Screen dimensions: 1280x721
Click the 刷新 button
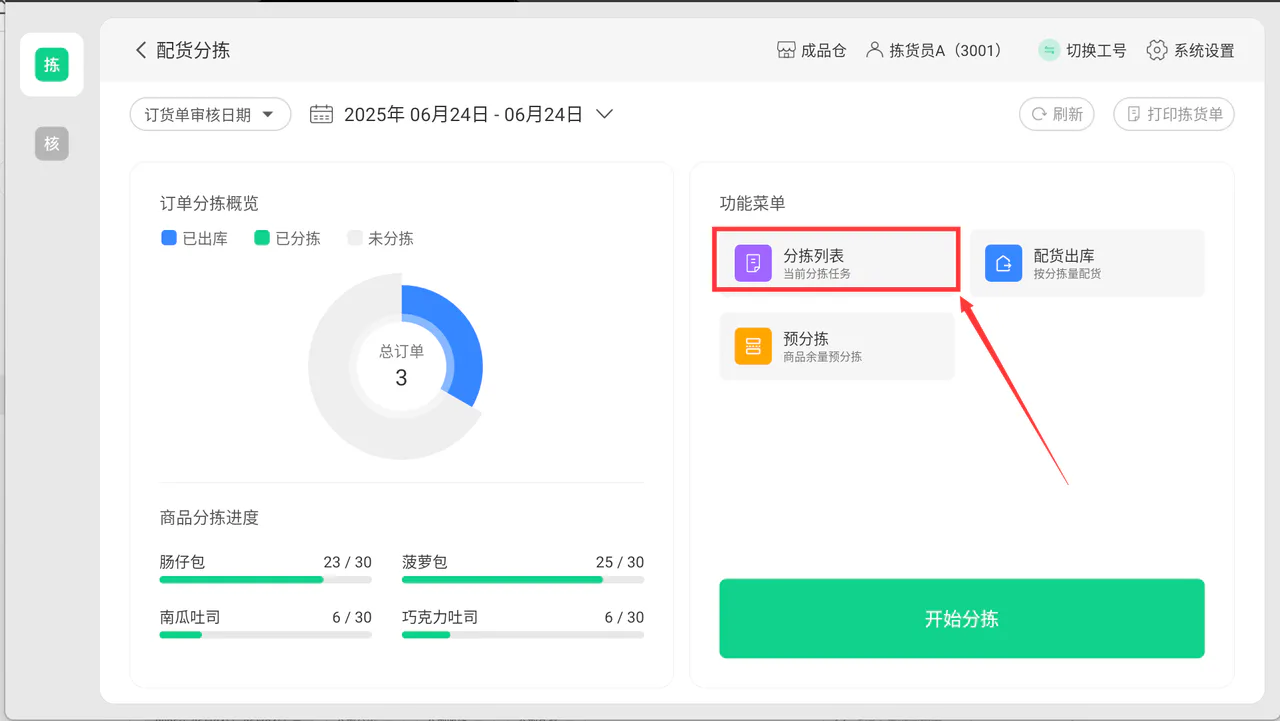[x=1057, y=114]
